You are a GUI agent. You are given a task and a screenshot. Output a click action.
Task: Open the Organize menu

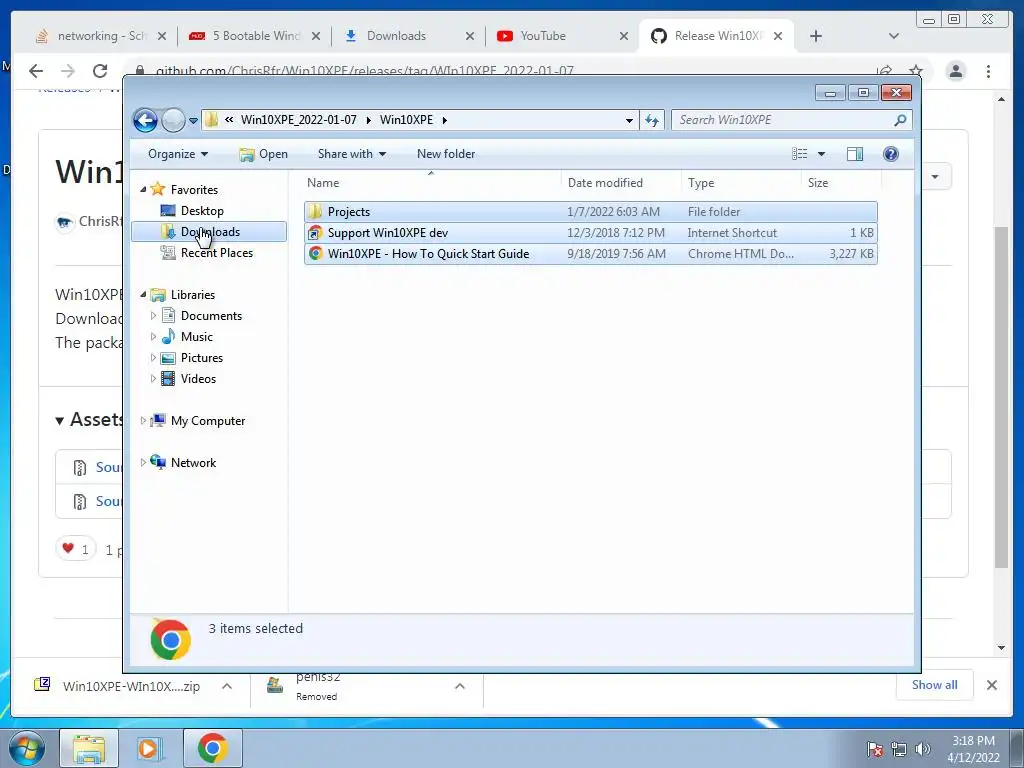178,154
